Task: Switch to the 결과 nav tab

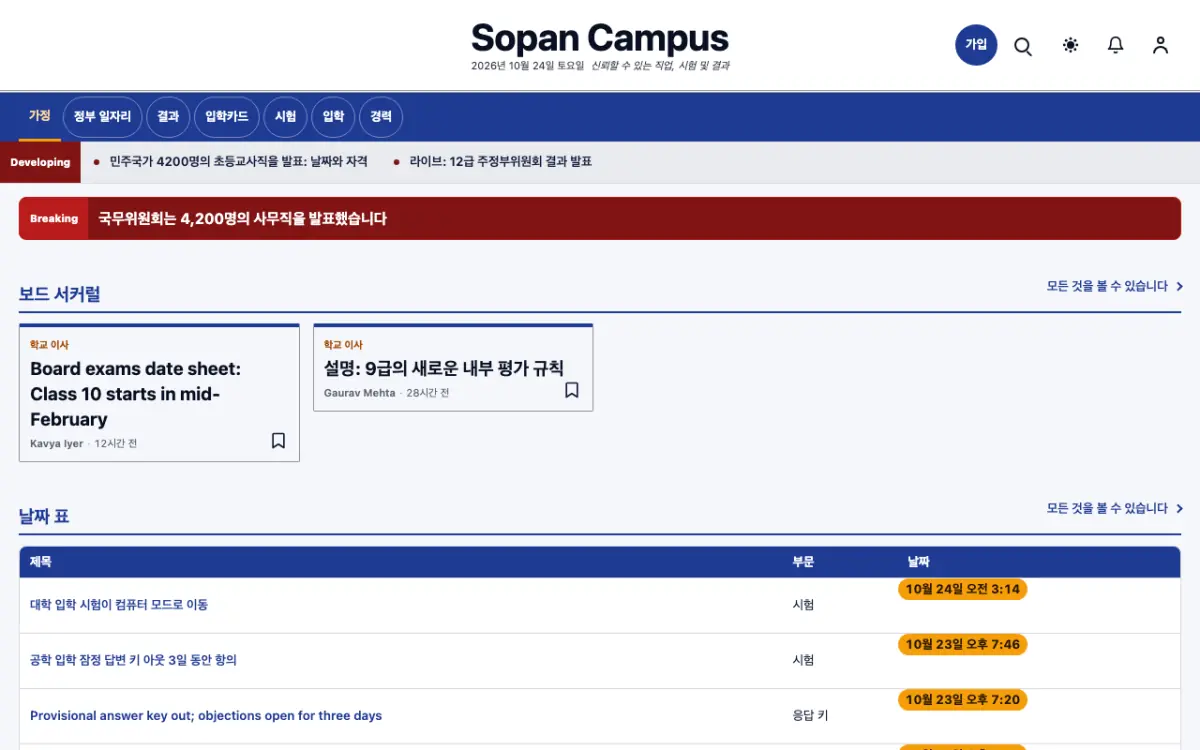Action: pos(168,117)
